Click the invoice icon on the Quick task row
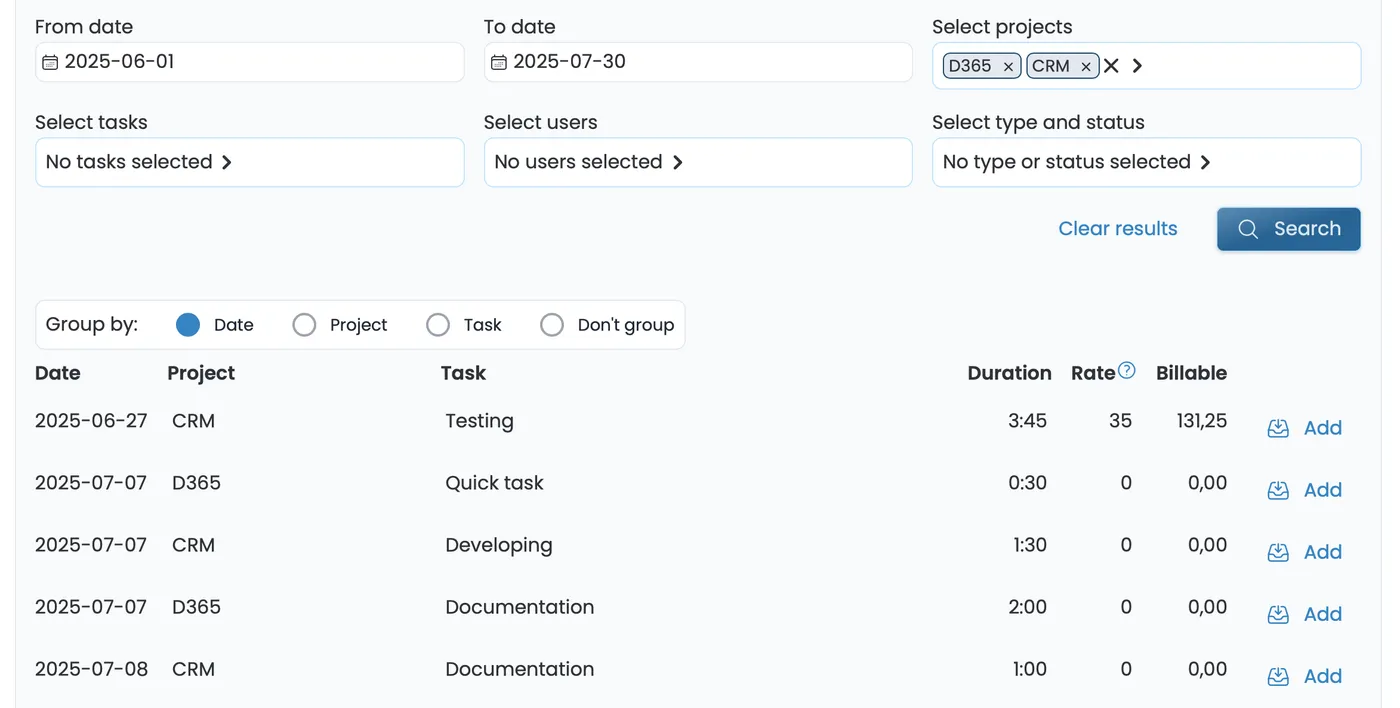Viewport: 1400px width, 708px height. tap(1278, 490)
